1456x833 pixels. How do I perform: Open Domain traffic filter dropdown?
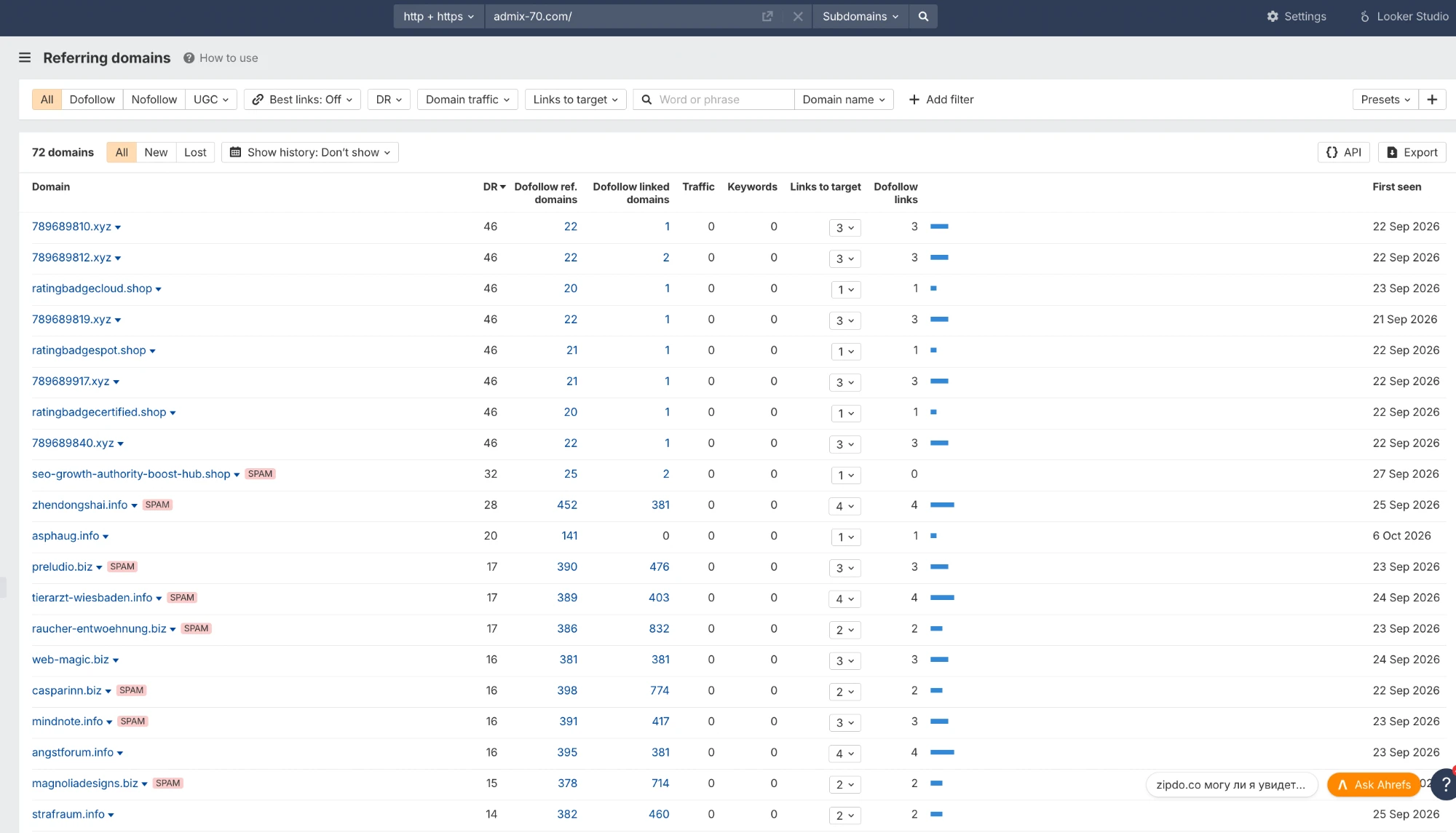(x=467, y=100)
